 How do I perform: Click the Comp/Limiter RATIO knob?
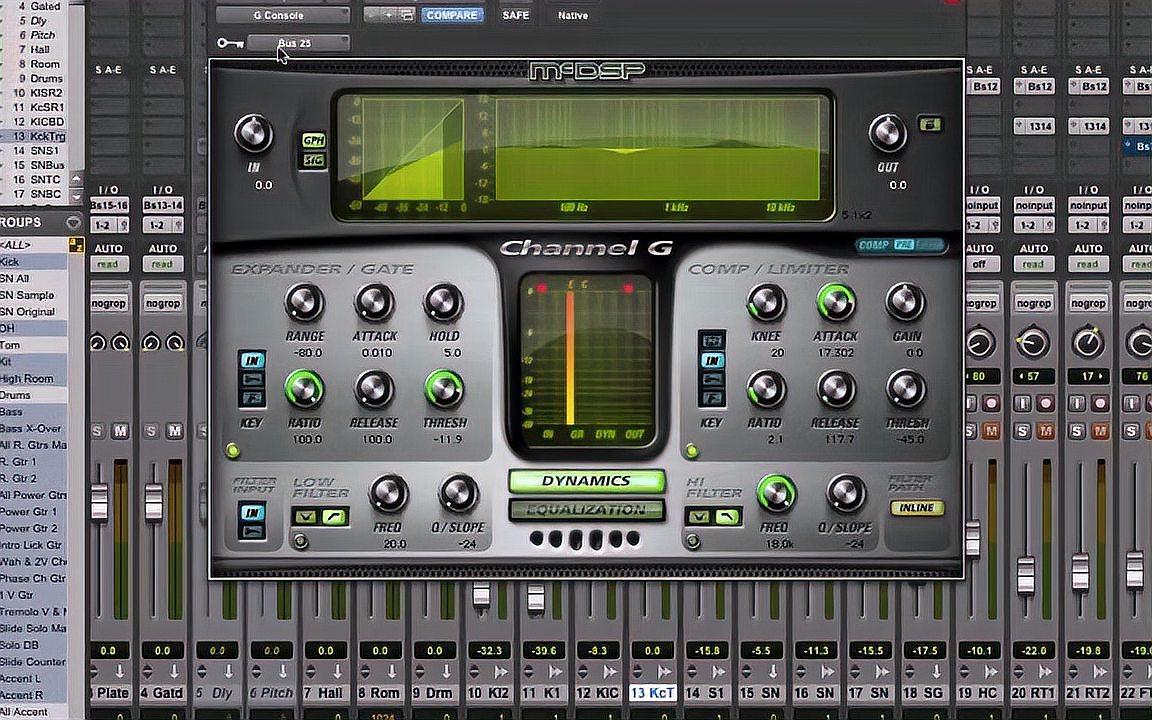[766, 389]
